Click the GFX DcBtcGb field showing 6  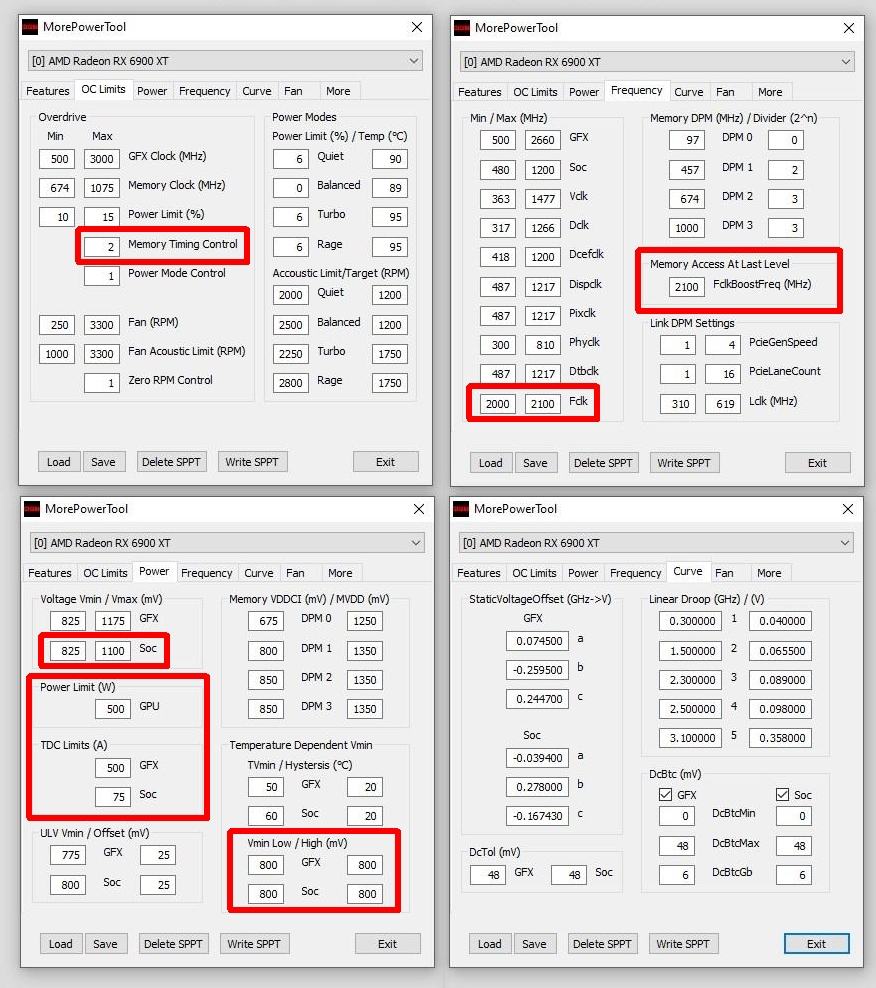[x=677, y=875]
